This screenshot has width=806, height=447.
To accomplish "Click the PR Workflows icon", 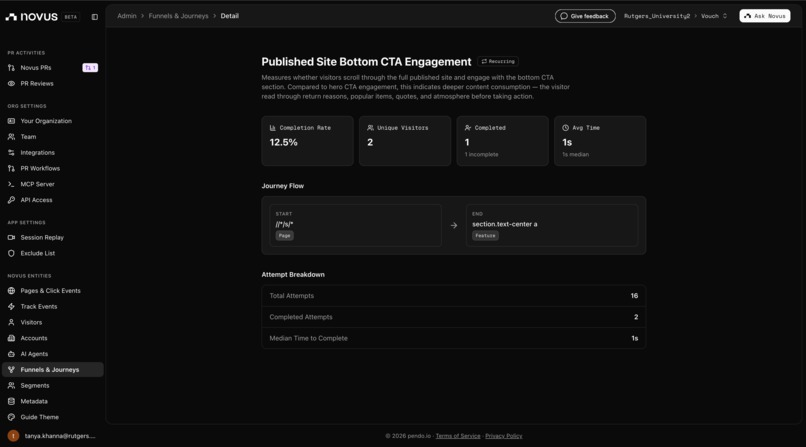I will pyautogui.click(x=11, y=169).
